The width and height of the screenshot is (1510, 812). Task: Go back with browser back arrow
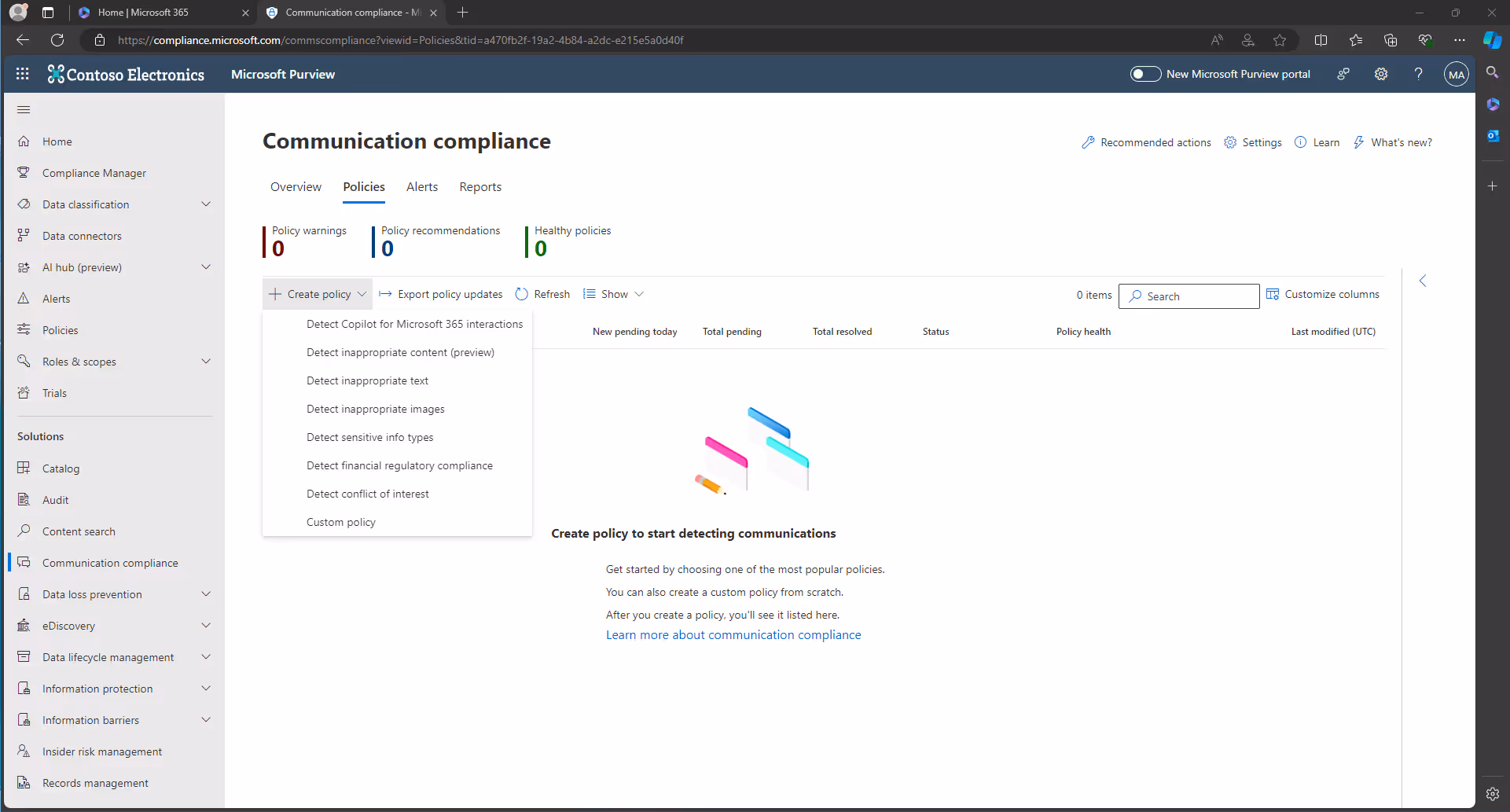pyautogui.click(x=23, y=40)
